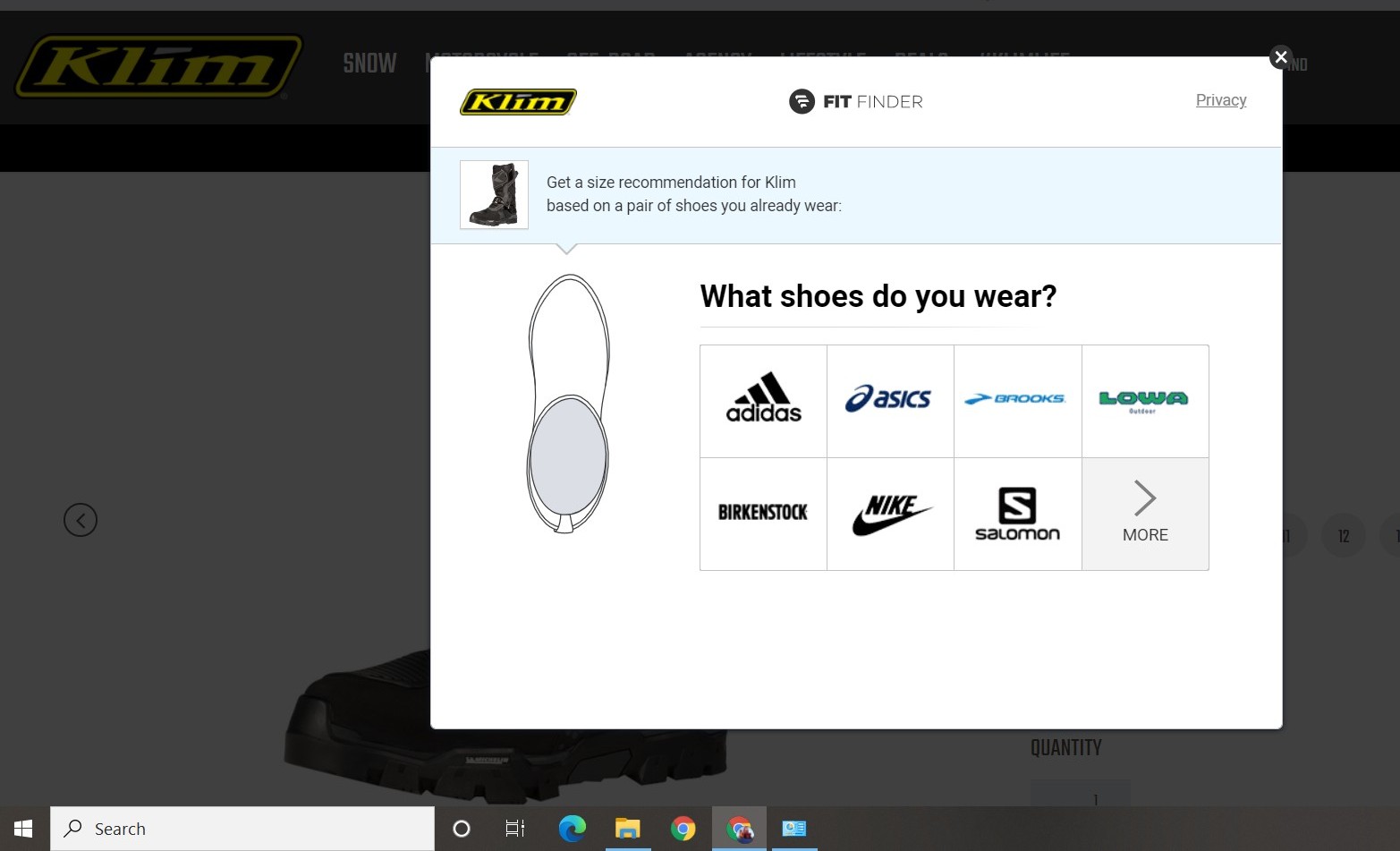
Task: Open the SNOW menu item
Action: tap(369, 64)
